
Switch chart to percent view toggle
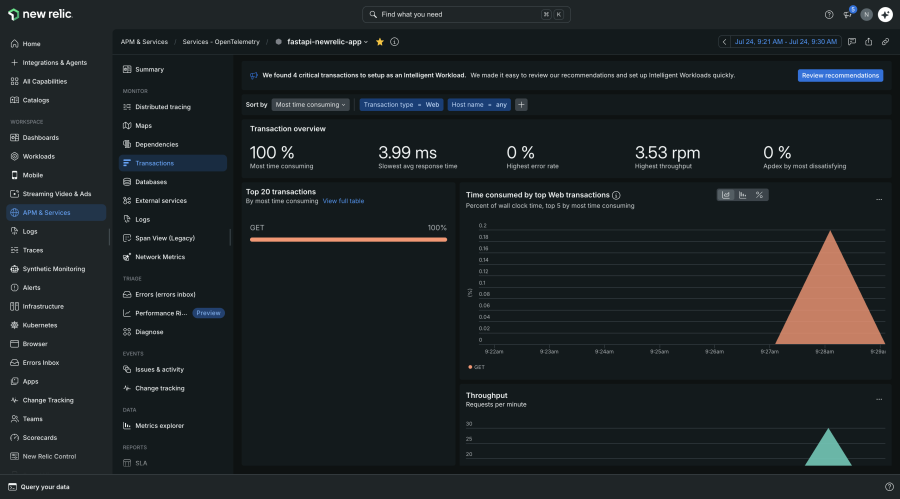click(759, 195)
